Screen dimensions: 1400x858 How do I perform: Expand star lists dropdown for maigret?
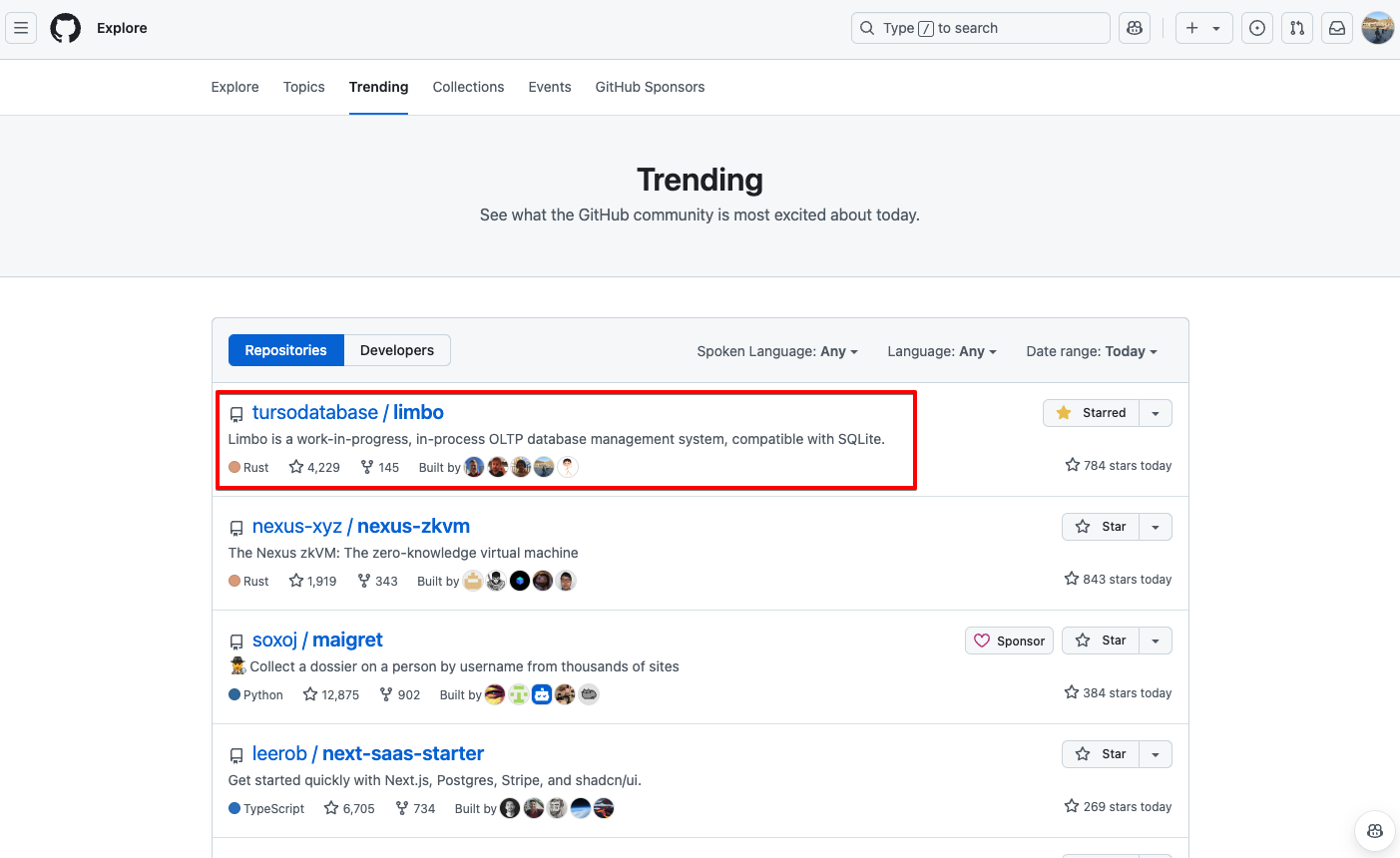1156,641
